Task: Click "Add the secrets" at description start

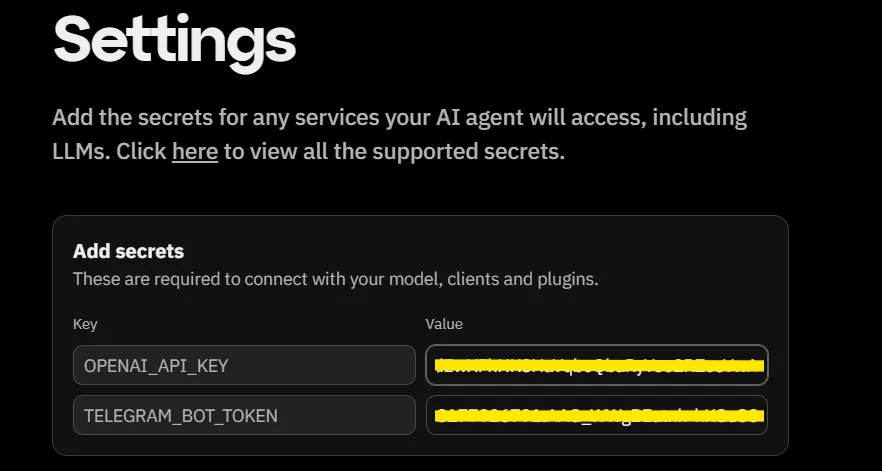Action: pyautogui.click(x=123, y=117)
